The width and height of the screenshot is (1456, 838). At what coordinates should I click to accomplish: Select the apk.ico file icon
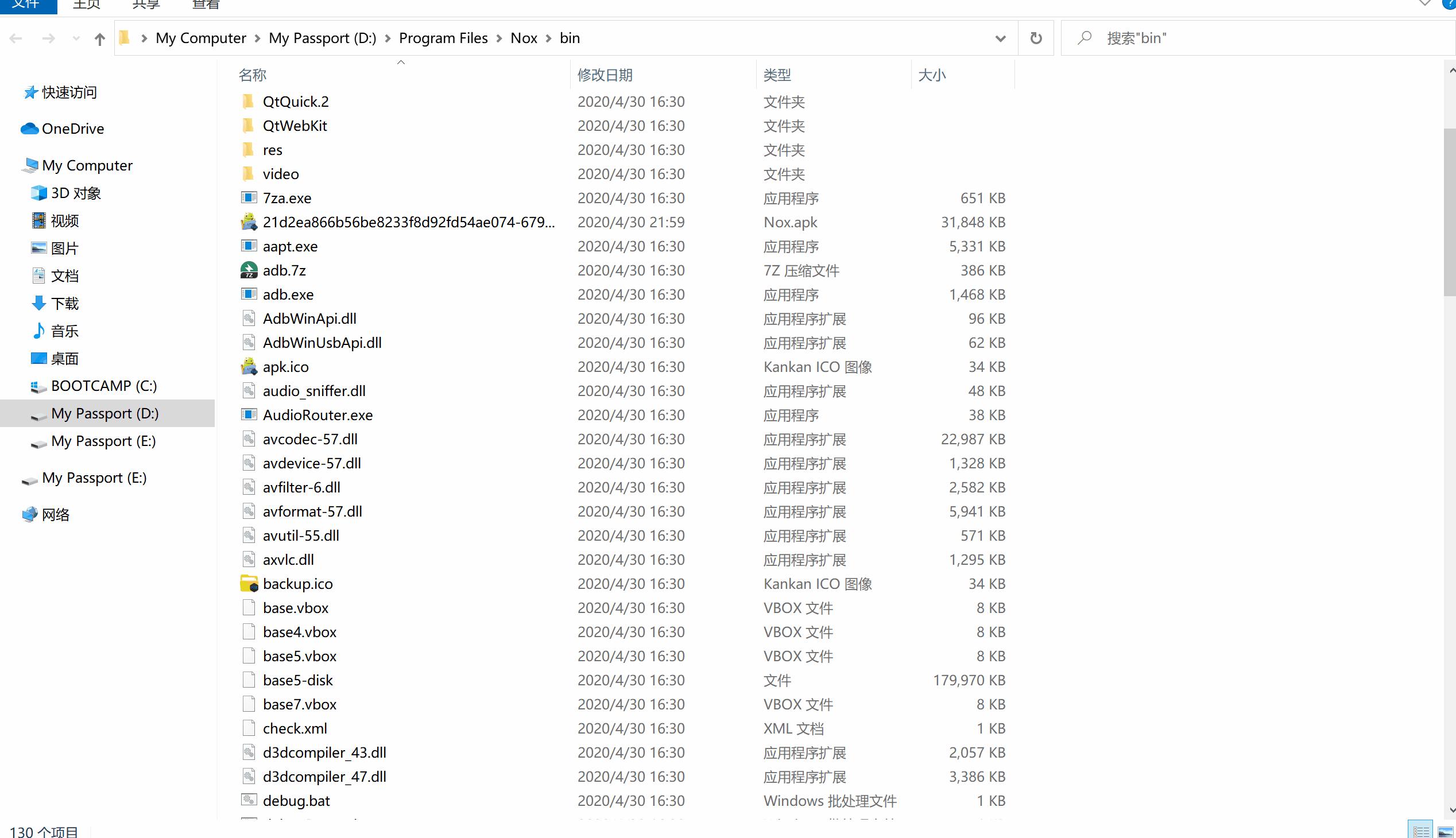[x=249, y=367]
